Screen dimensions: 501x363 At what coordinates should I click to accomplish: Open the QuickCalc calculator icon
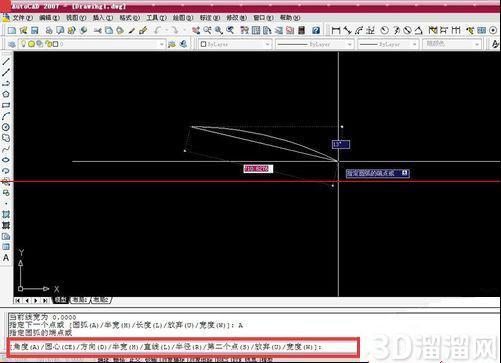(301, 31)
